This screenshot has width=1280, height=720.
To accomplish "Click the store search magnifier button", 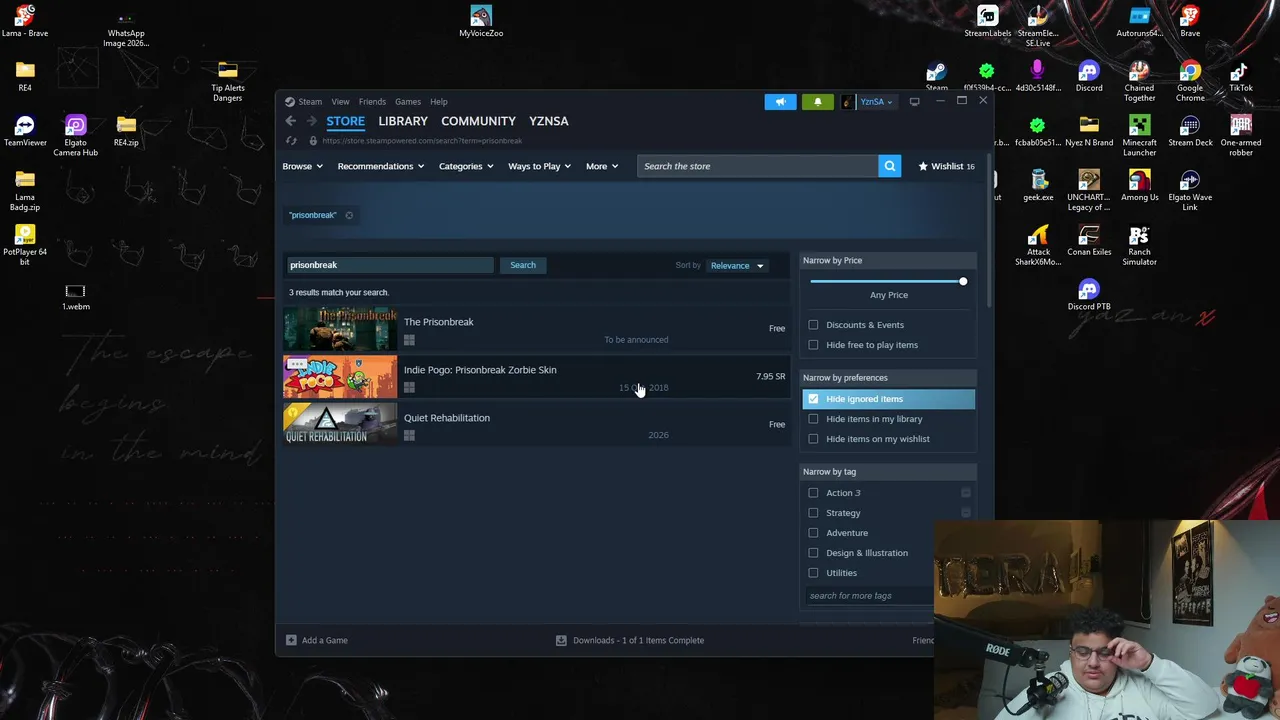I will (x=889, y=166).
